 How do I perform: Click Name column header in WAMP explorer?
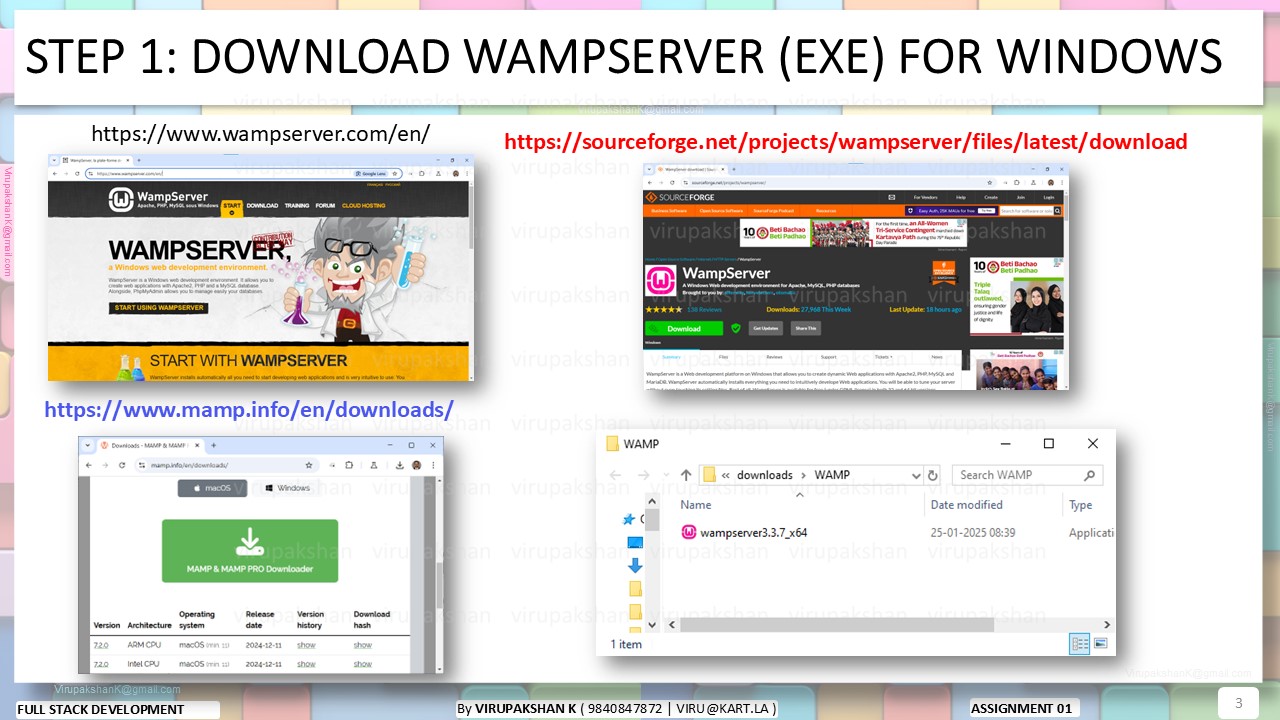(695, 505)
